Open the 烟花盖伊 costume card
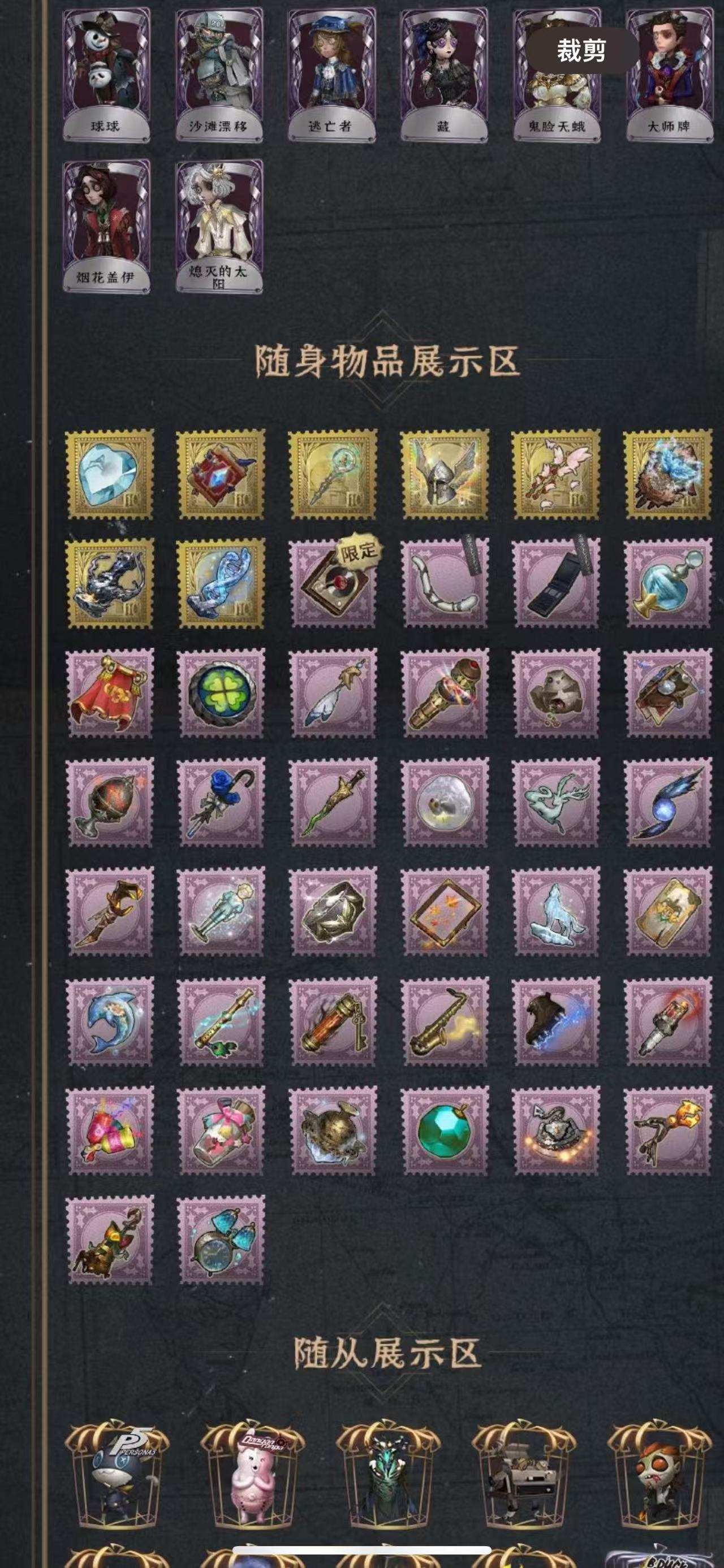 106,227
